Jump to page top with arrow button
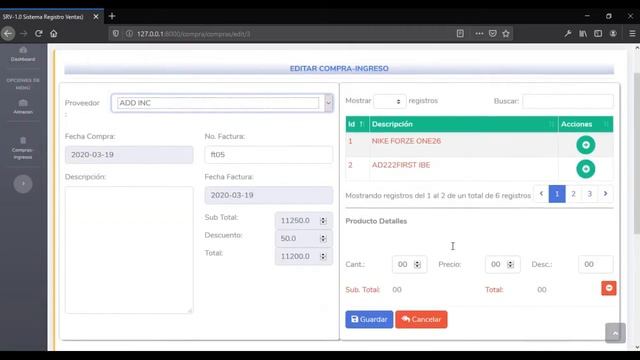The width and height of the screenshot is (640, 360). (x=615, y=333)
